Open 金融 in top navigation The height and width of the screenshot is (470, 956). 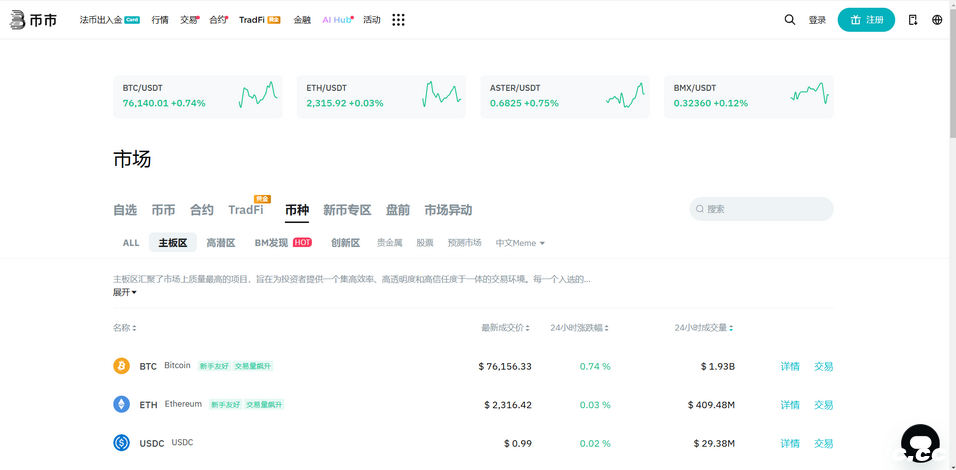pyautogui.click(x=302, y=20)
